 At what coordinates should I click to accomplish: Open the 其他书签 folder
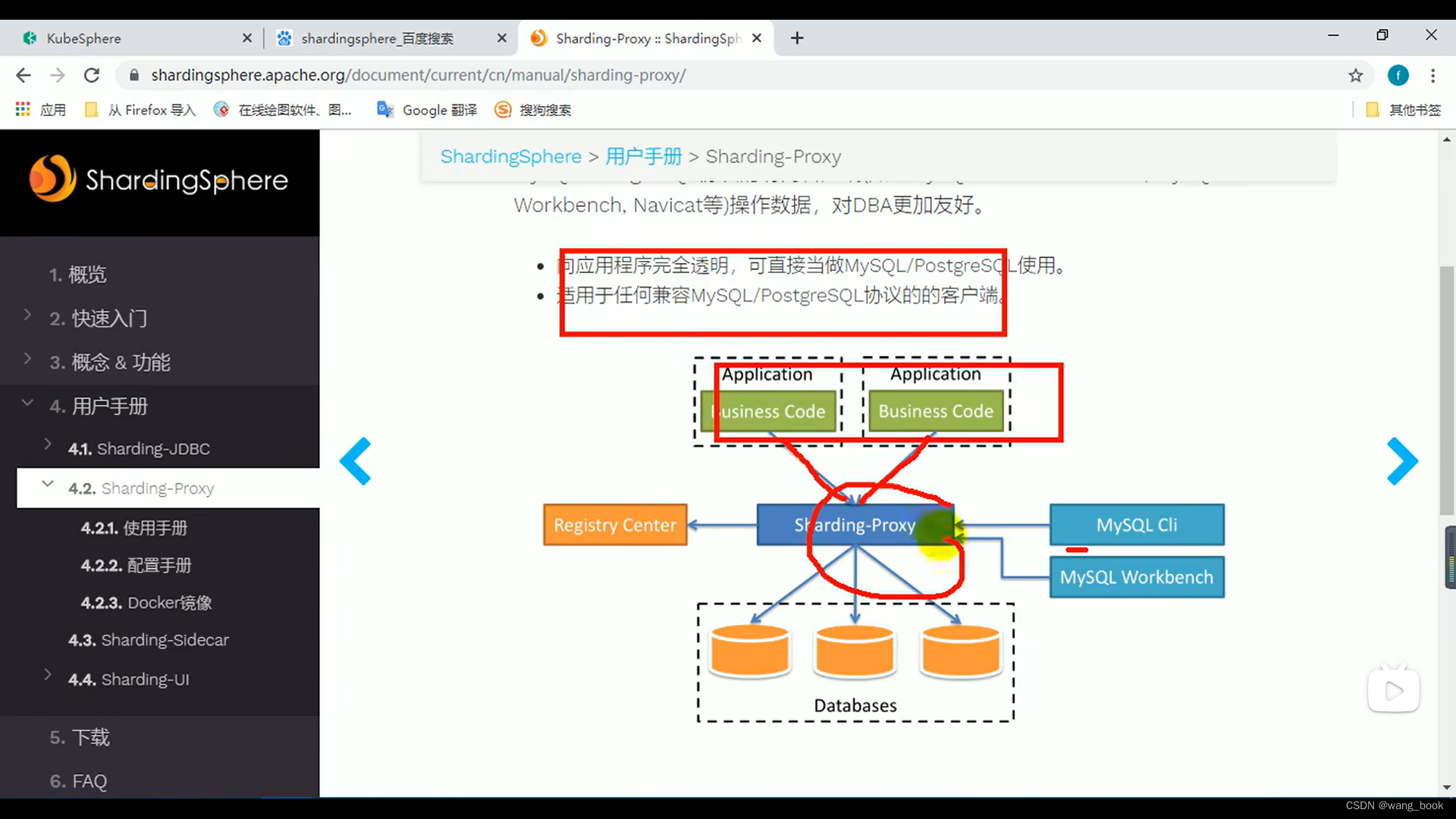tap(1403, 110)
